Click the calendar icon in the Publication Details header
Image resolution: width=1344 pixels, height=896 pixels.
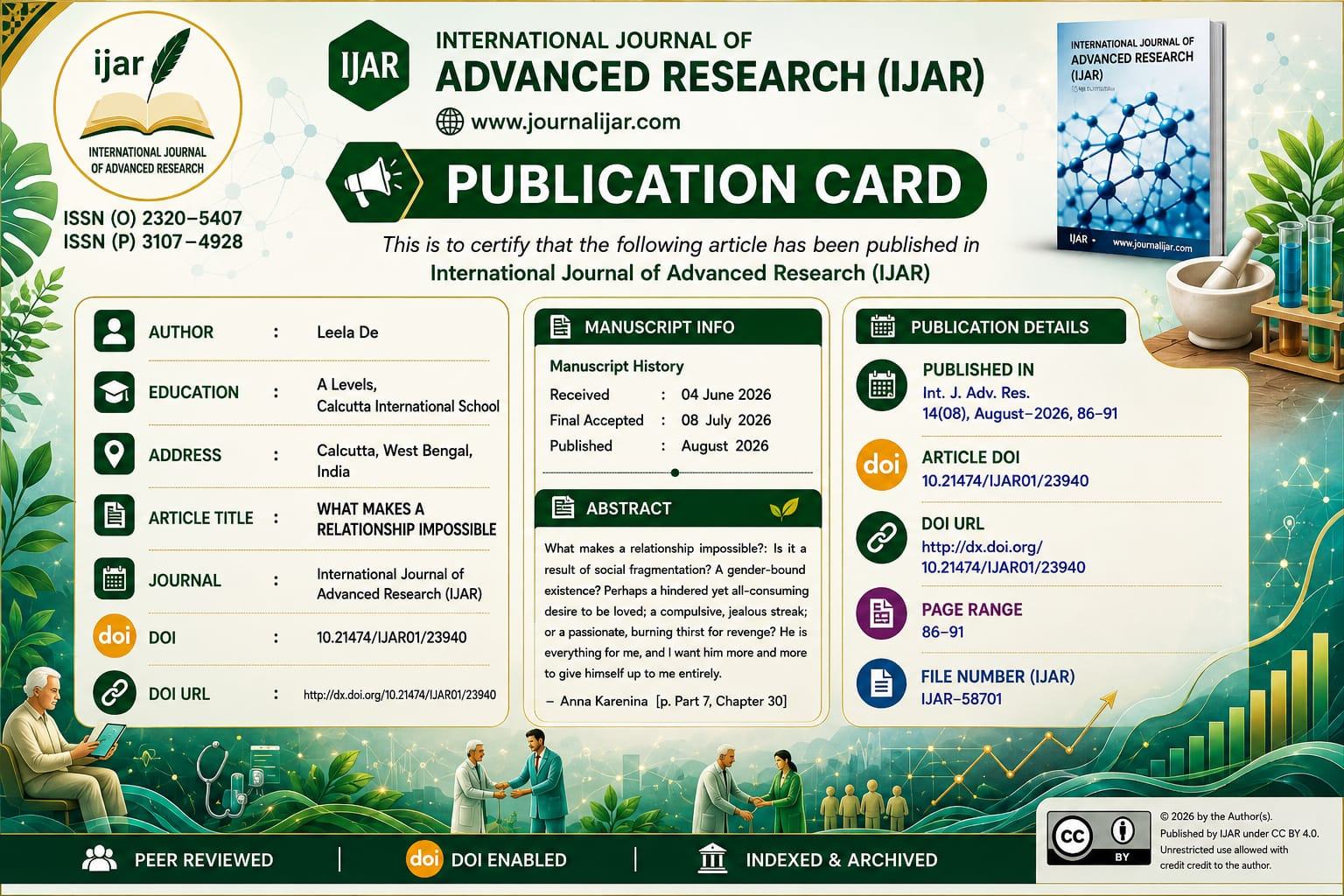pos(883,326)
